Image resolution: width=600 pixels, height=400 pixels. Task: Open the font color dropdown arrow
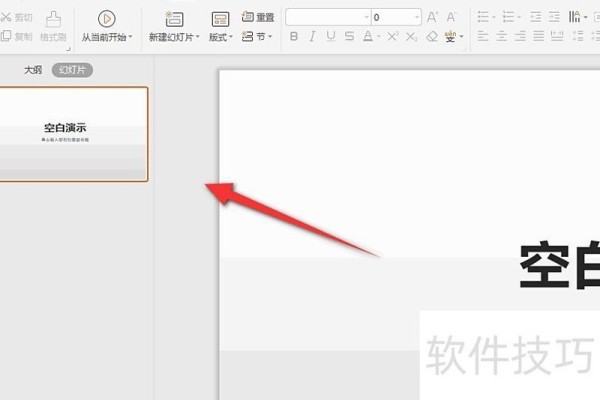378,37
